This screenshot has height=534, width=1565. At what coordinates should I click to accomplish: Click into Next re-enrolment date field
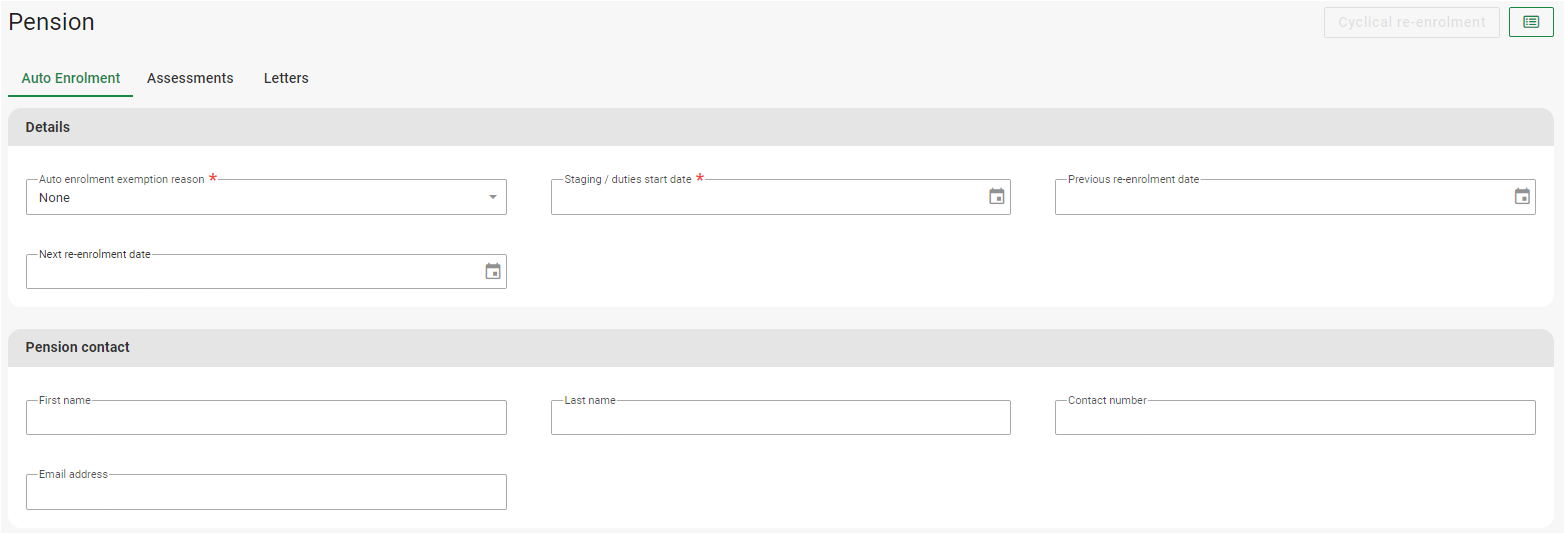pyautogui.click(x=250, y=272)
